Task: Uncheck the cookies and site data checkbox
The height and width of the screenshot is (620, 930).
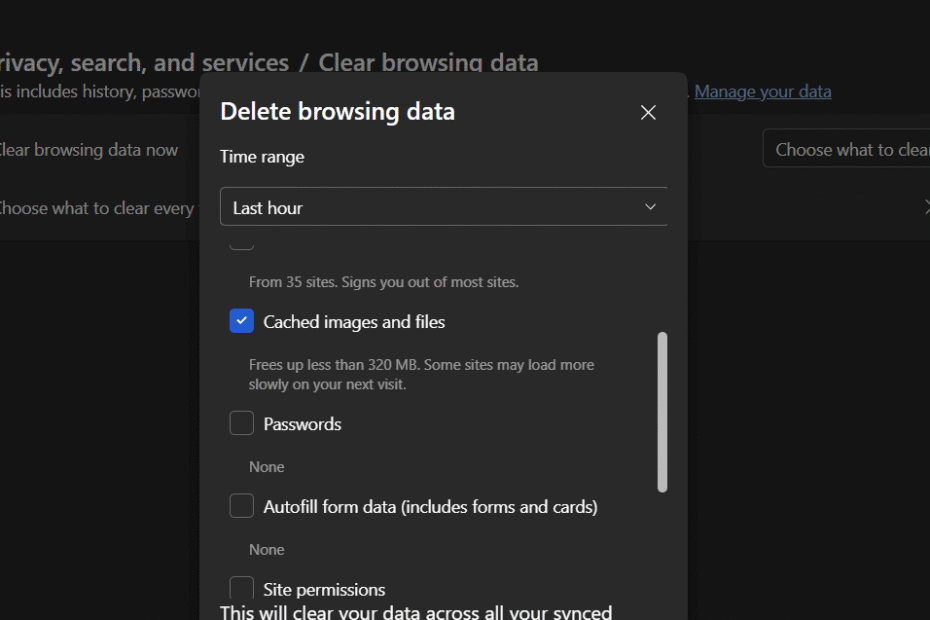Action: (x=241, y=240)
